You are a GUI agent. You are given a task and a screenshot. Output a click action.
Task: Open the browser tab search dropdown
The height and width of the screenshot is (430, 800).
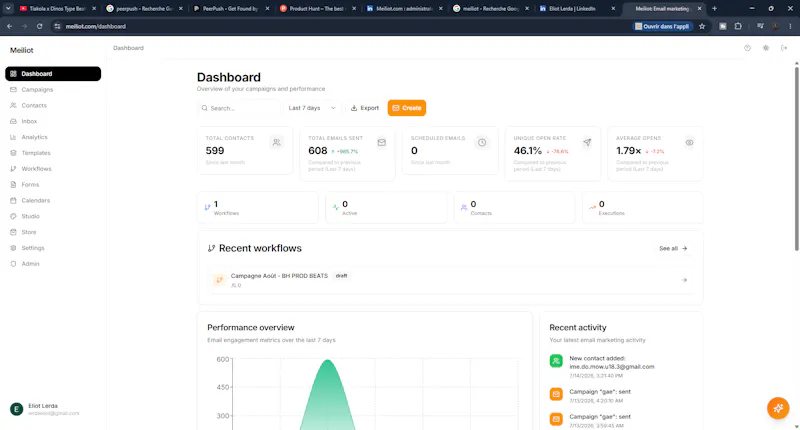[x=8, y=9]
